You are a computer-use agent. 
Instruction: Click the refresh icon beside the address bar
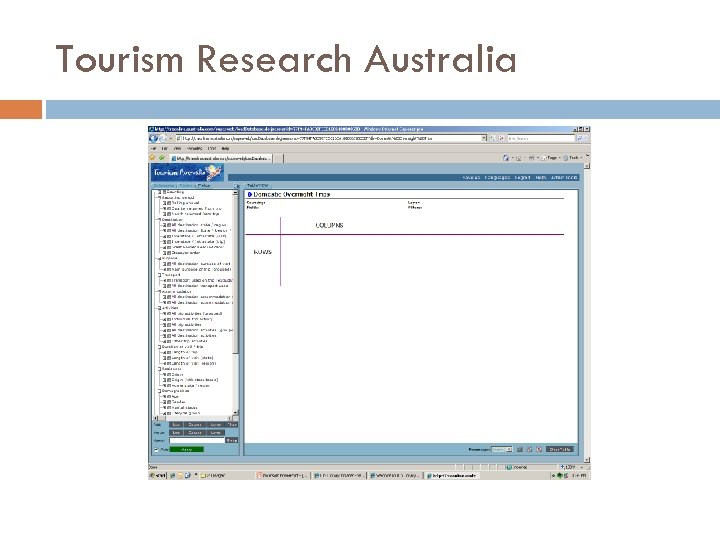click(x=493, y=138)
